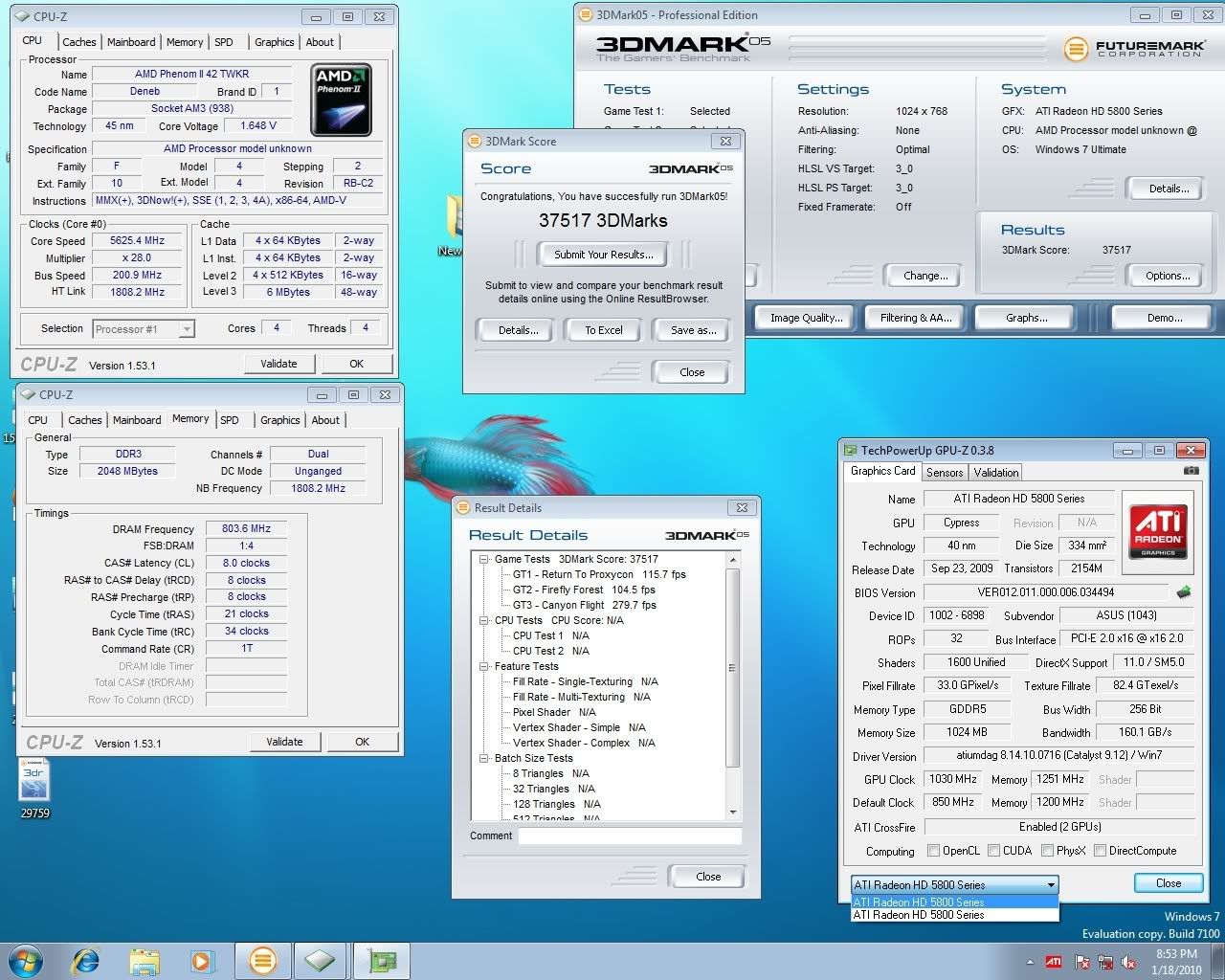Click the Save as... button

coord(693,330)
